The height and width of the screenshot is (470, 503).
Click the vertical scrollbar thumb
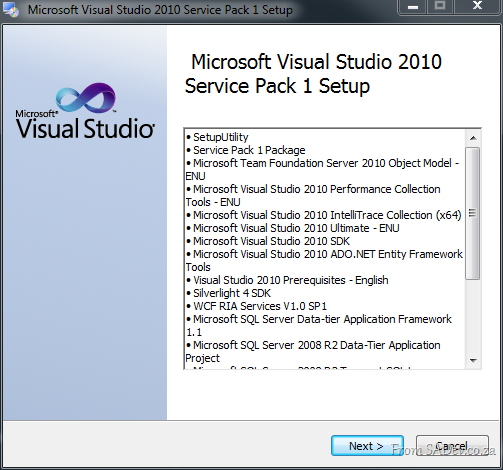click(x=473, y=213)
